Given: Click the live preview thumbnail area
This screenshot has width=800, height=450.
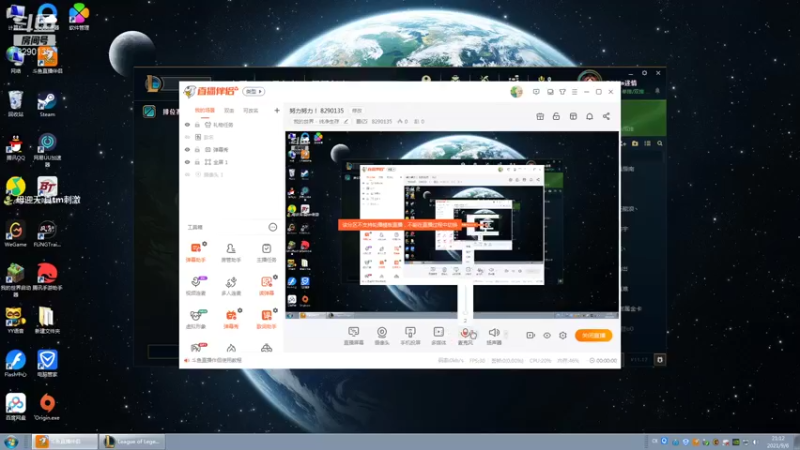Looking at the screenshot, I should click(452, 225).
